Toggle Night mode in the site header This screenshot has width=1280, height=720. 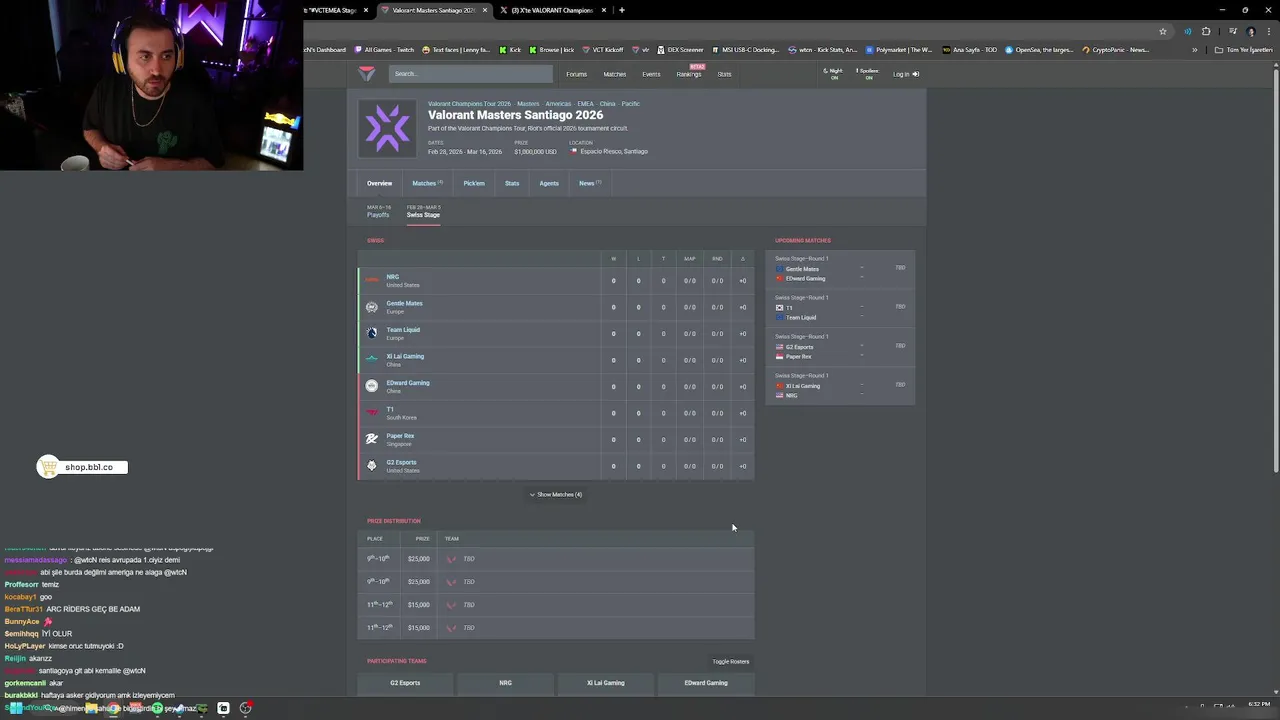click(x=834, y=74)
